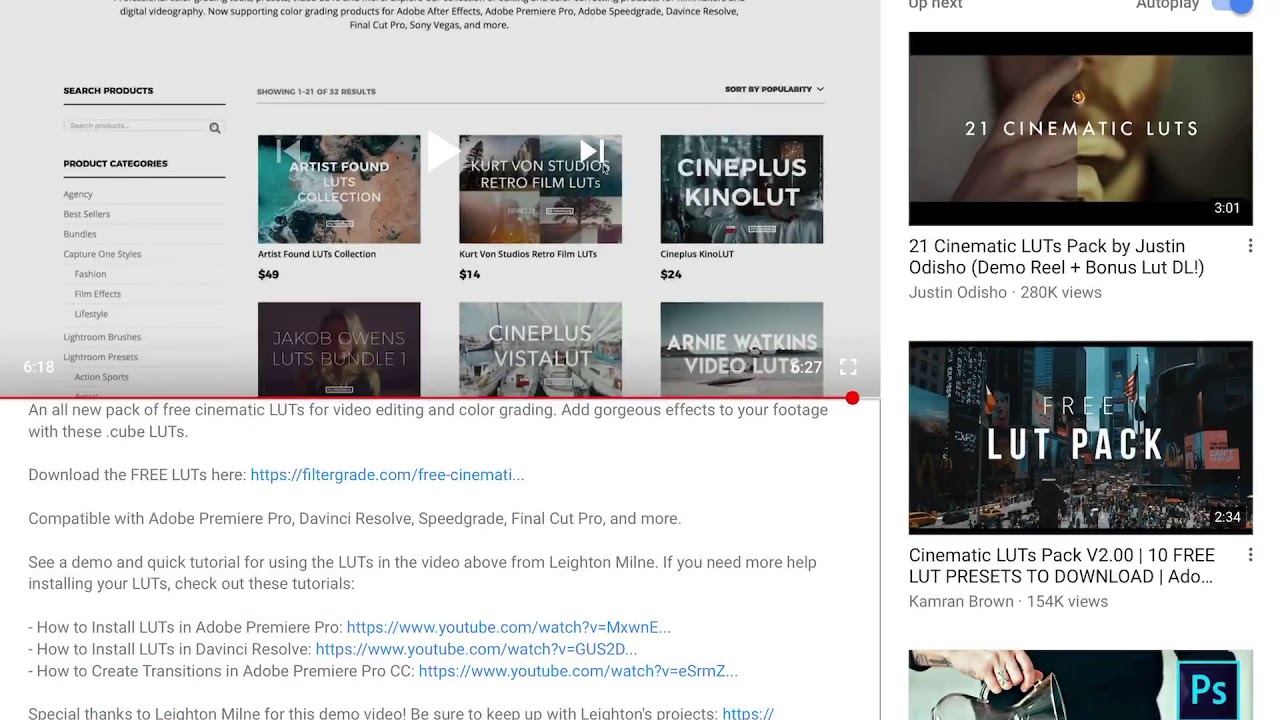Click the 6:18 elapsed time

point(39,367)
